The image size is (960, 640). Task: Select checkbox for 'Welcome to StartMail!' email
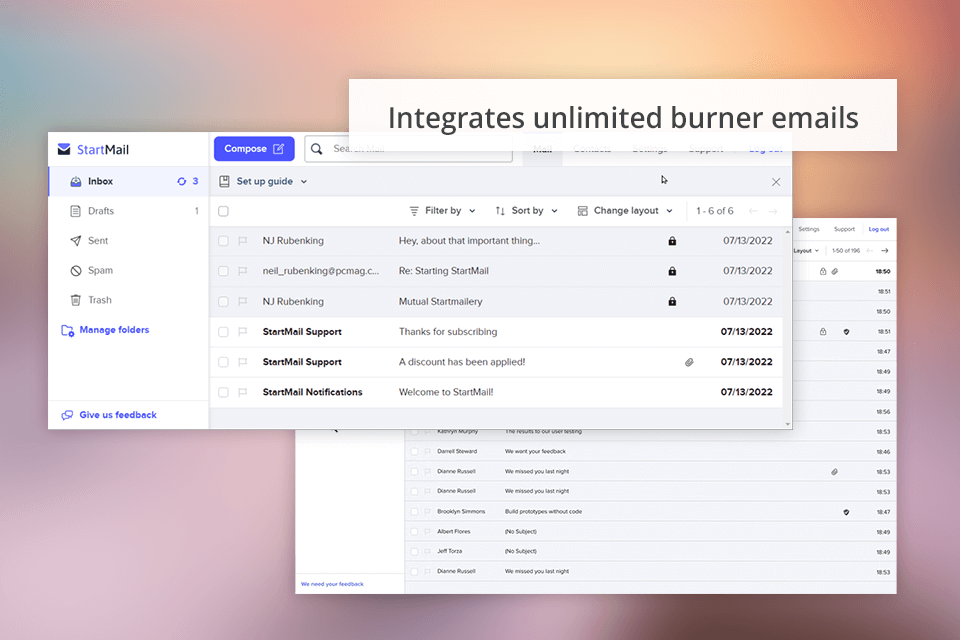223,392
